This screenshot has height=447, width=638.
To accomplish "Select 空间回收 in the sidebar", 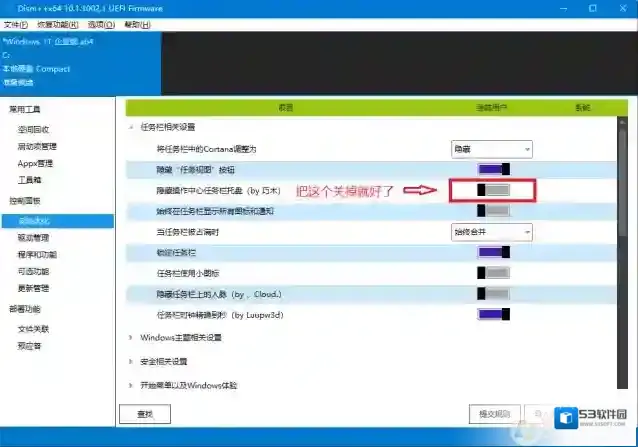I will pyautogui.click(x=33, y=129).
